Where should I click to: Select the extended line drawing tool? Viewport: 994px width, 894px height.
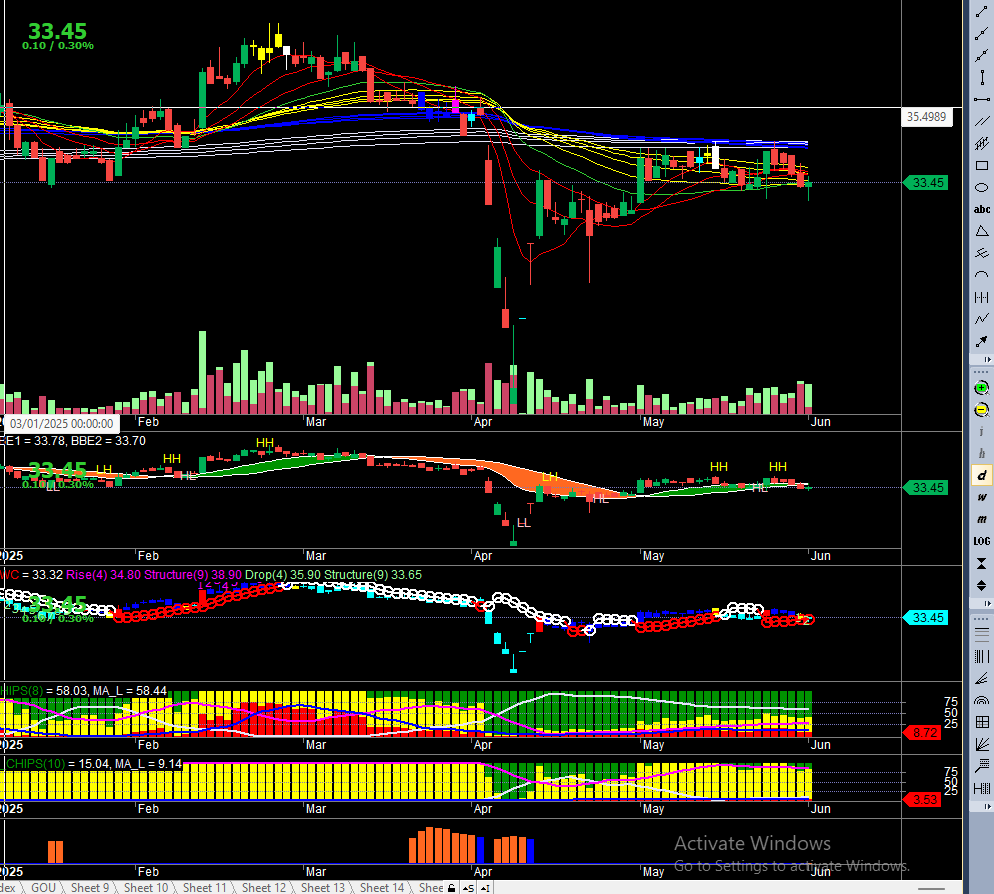click(981, 56)
